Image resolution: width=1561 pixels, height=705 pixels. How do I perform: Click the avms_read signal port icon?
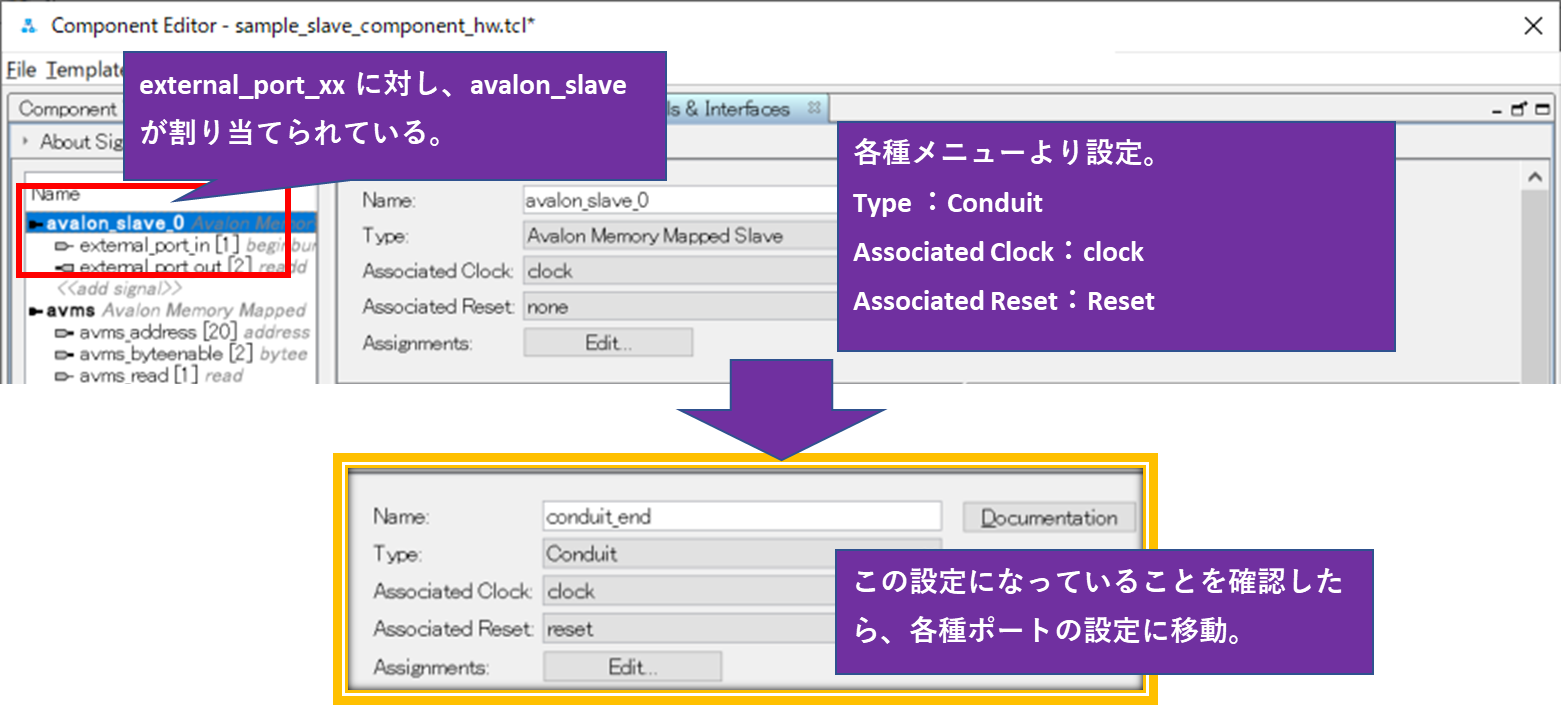point(63,375)
